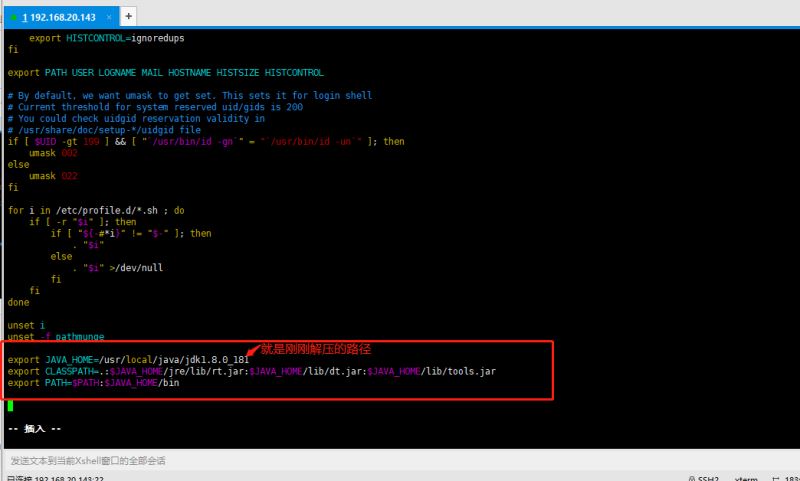Click the red Chinese annotation text
Image resolution: width=800 pixels, height=481 pixels.
(x=315, y=349)
